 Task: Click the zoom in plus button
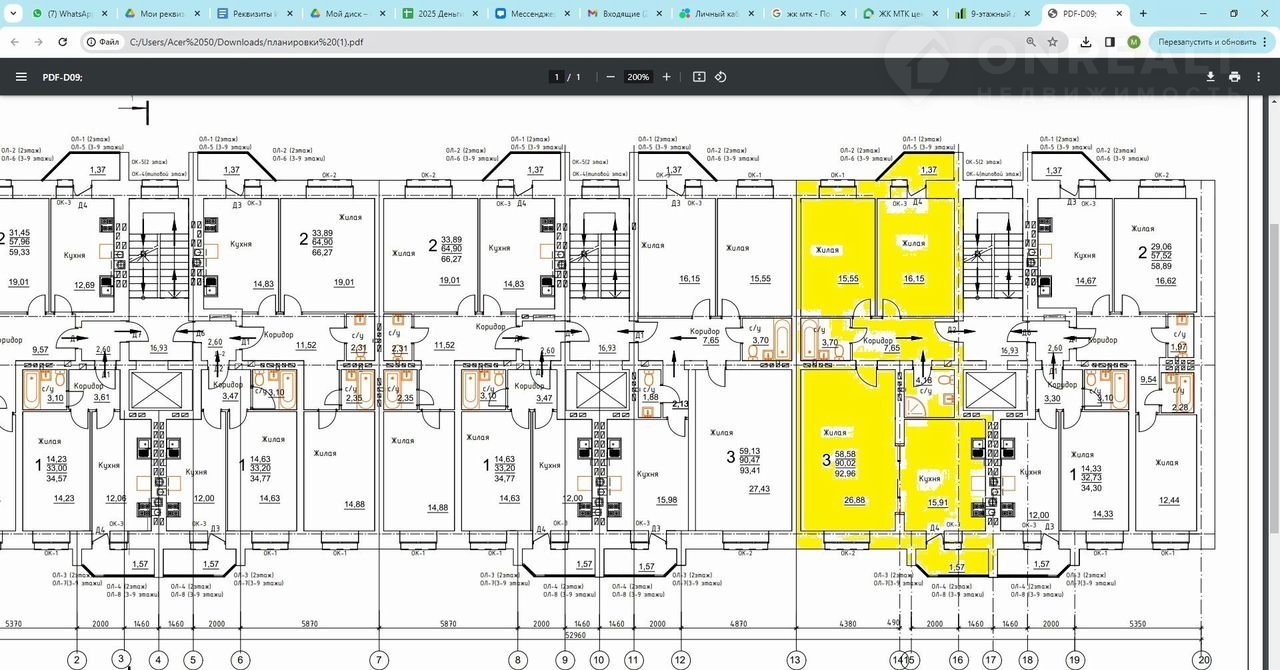[667, 77]
